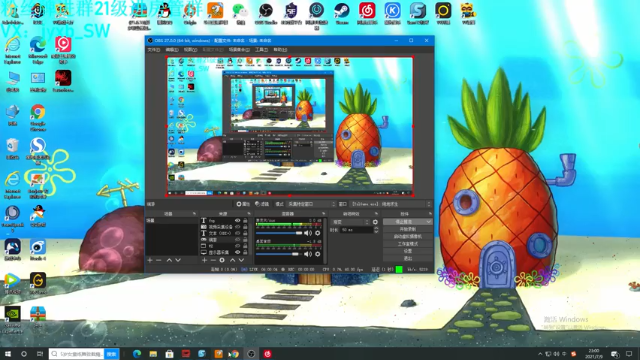This screenshot has width=640, height=360.
Task: Open Windows Start menu
Action: tap(7, 354)
